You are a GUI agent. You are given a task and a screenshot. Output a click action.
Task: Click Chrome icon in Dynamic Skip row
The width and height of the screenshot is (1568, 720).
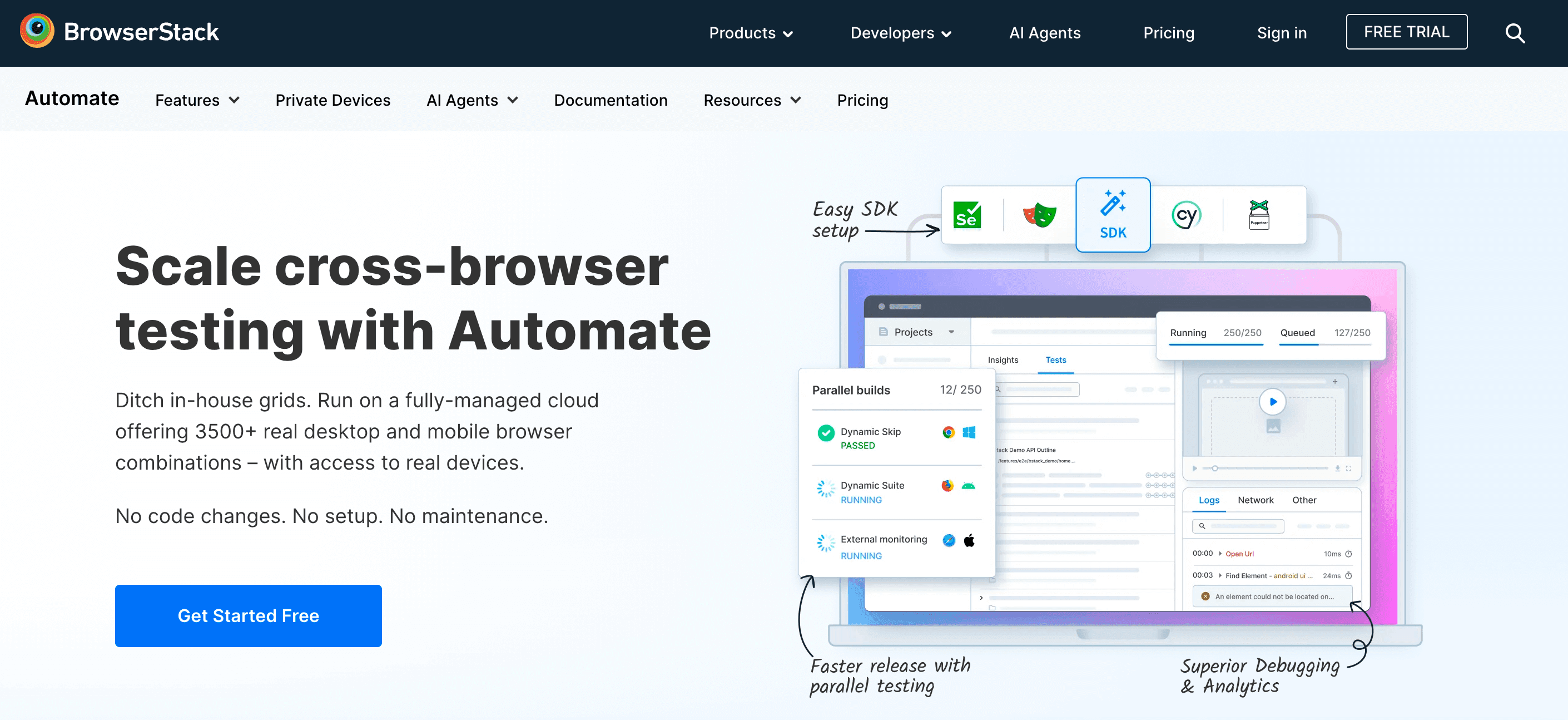pyautogui.click(x=949, y=432)
